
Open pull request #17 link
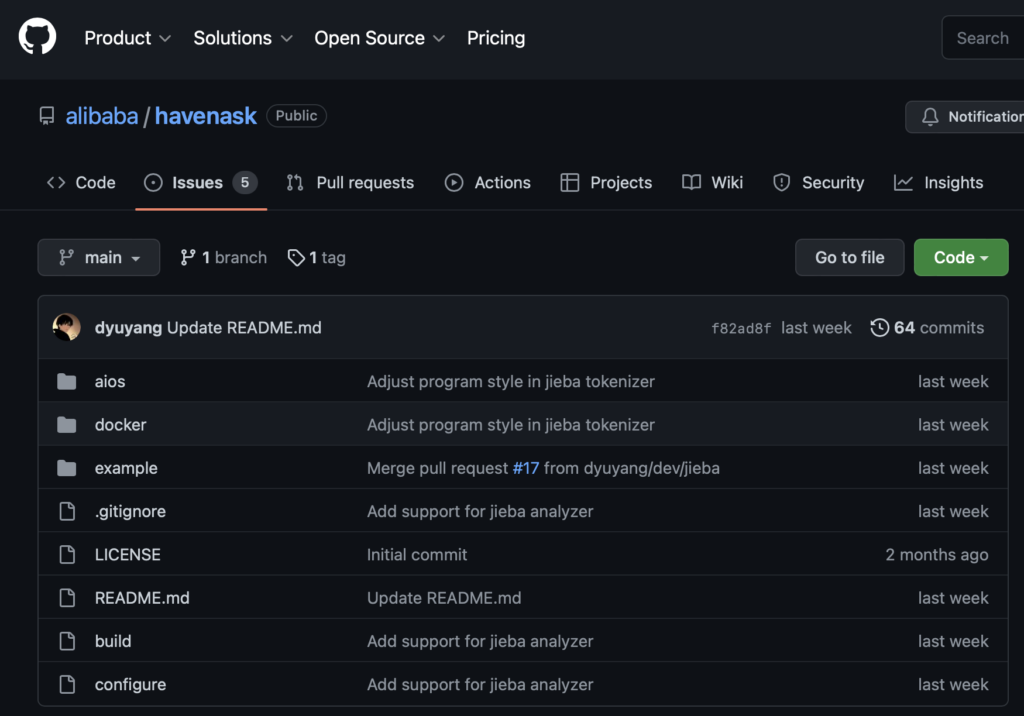tap(526, 468)
